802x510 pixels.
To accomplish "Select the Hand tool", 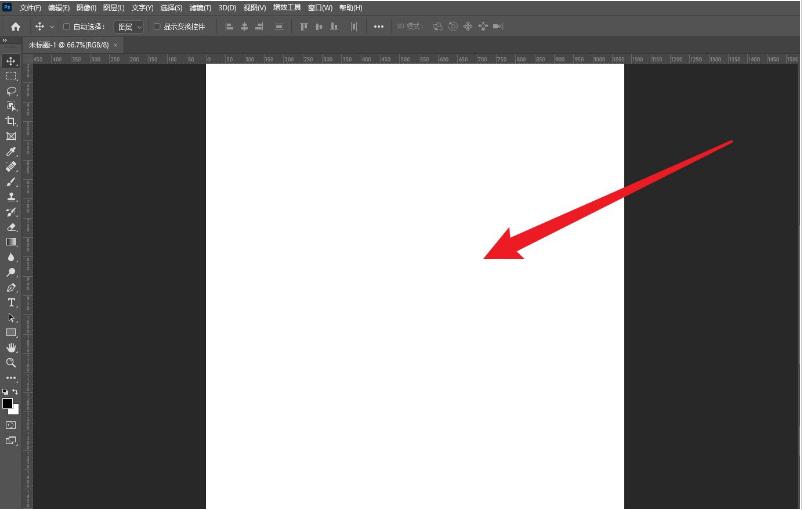I will [x=11, y=348].
